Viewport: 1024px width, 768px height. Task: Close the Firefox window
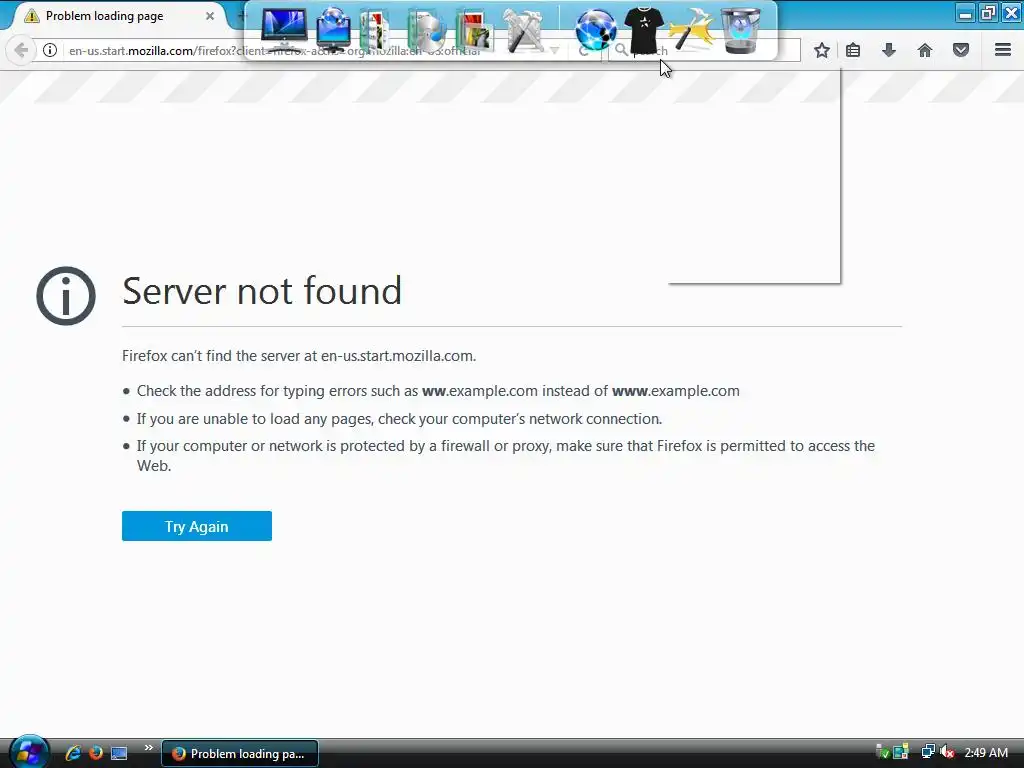tap(1012, 12)
